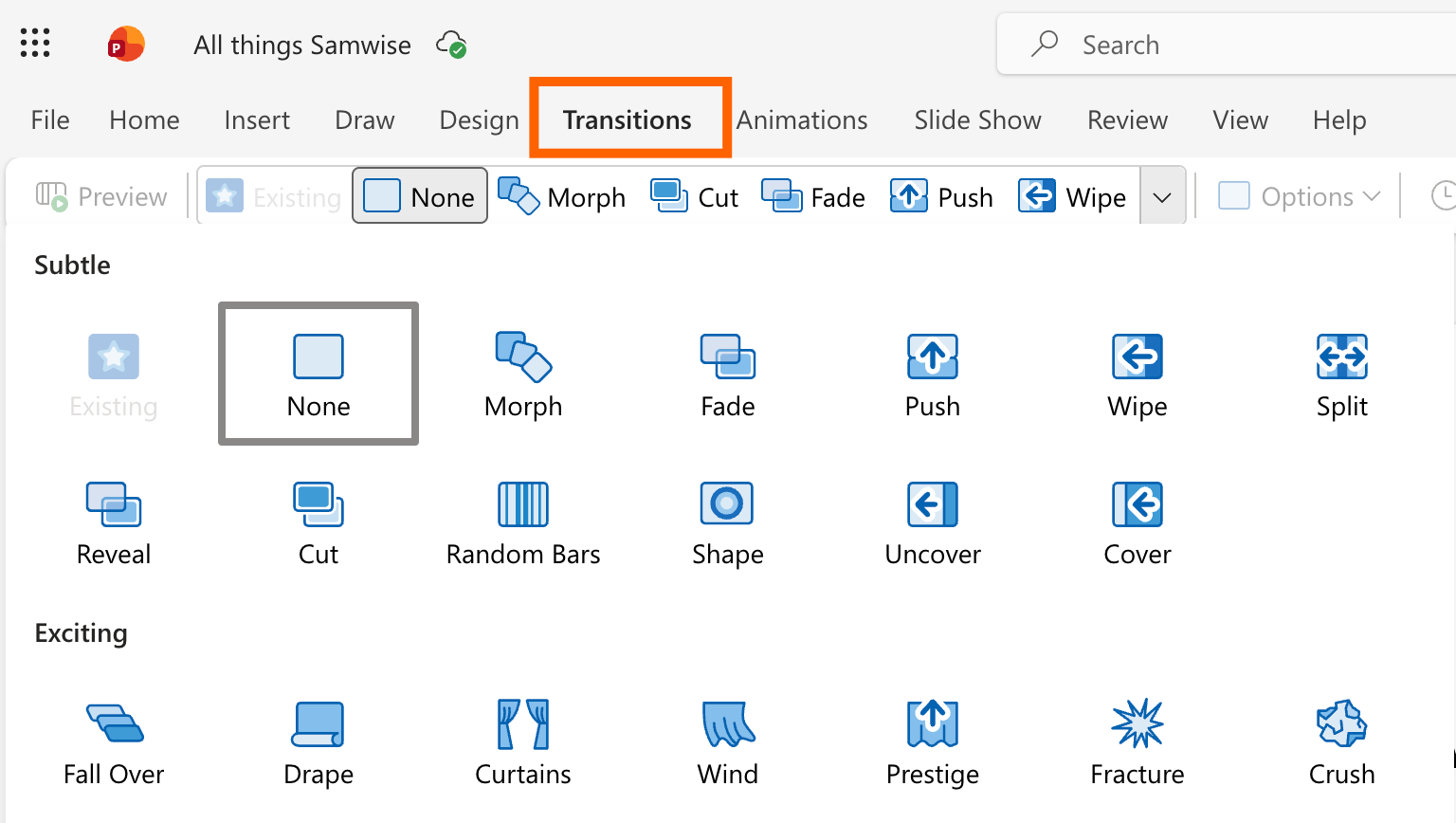Apply the Prestige transition
The image size is (1456, 823).
click(x=933, y=743)
